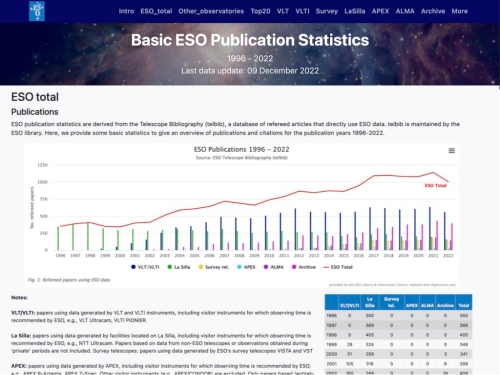Select the VLTI nav item
The height and width of the screenshot is (375, 500).
click(x=302, y=11)
